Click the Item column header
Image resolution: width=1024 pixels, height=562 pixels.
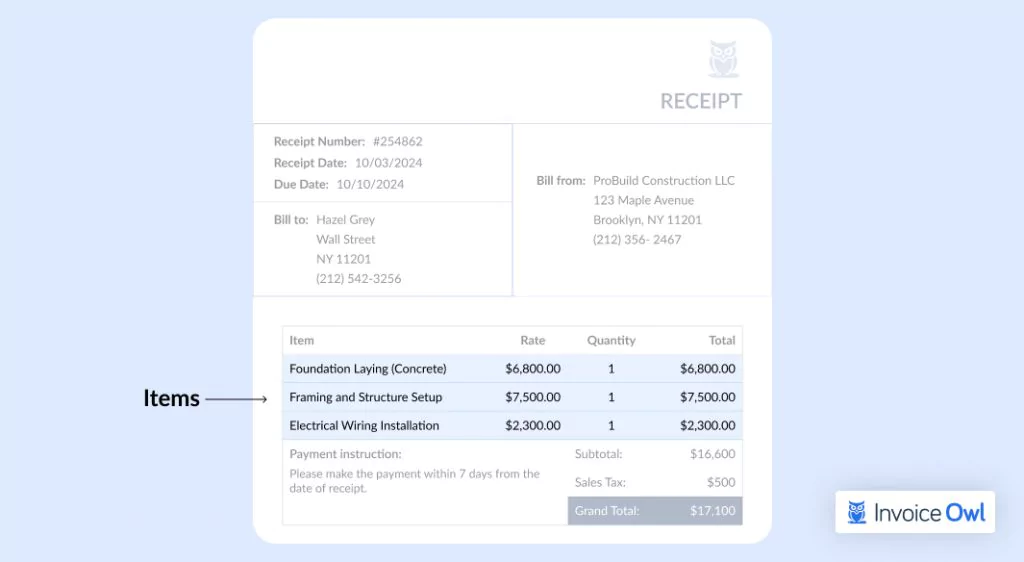(x=302, y=340)
